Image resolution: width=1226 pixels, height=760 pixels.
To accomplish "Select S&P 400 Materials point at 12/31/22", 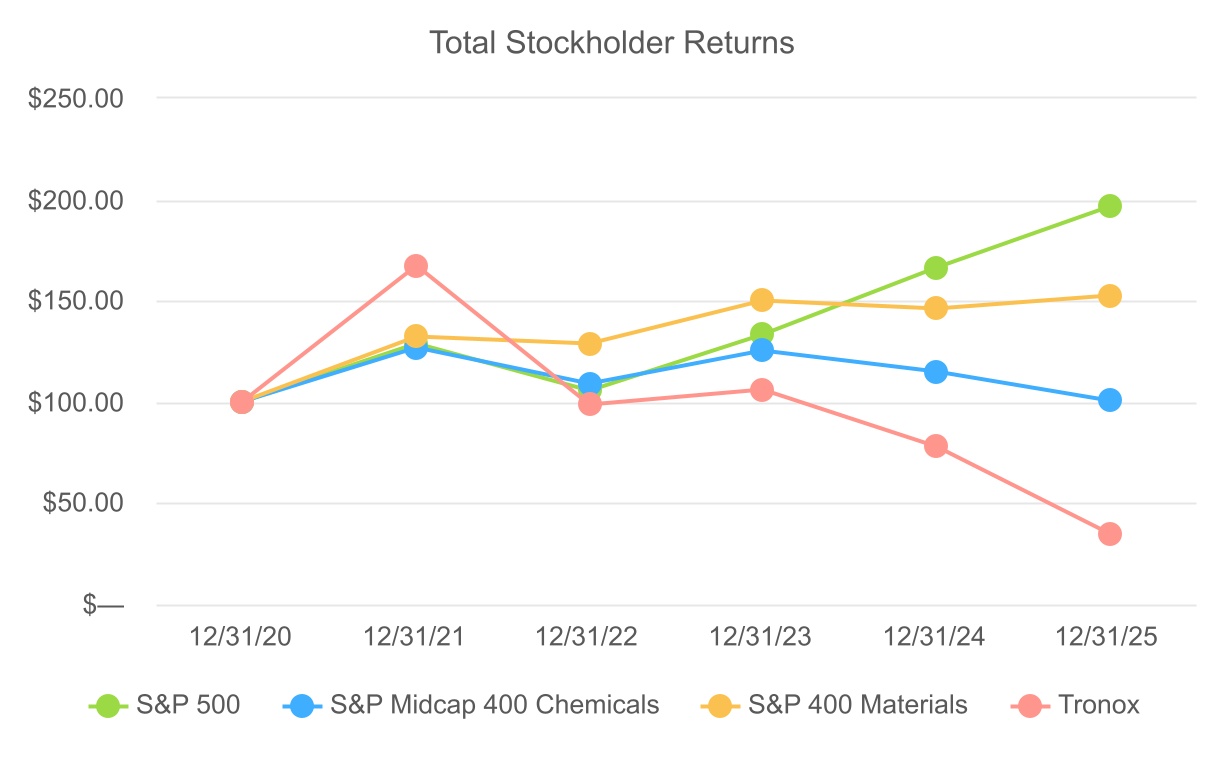I will [x=590, y=344].
